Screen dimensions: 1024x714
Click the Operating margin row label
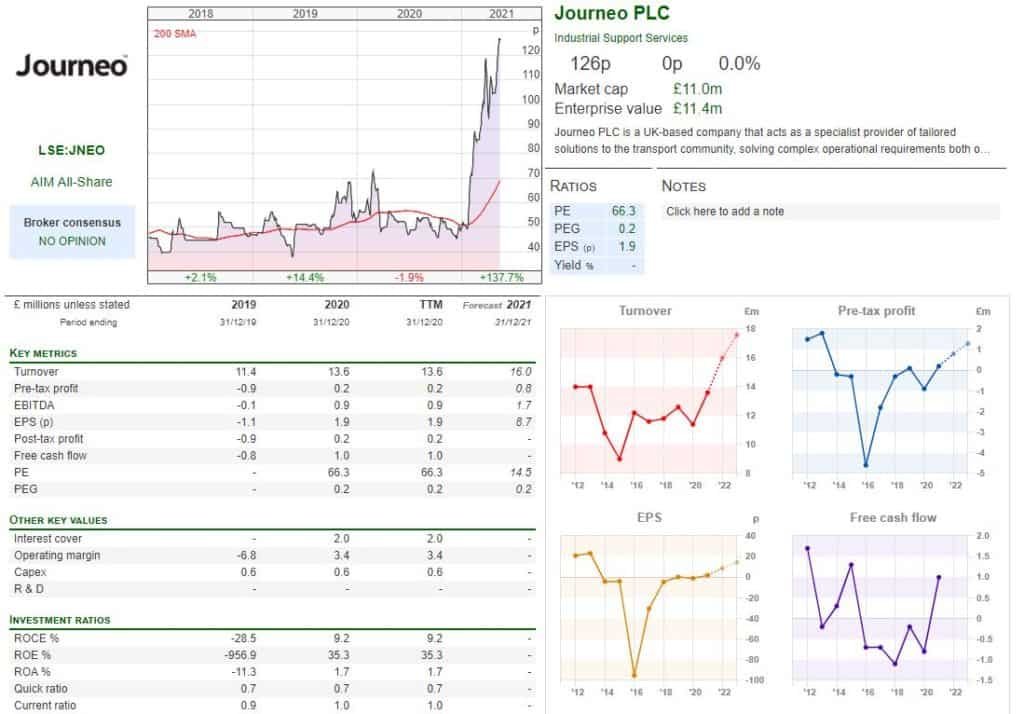click(x=57, y=555)
